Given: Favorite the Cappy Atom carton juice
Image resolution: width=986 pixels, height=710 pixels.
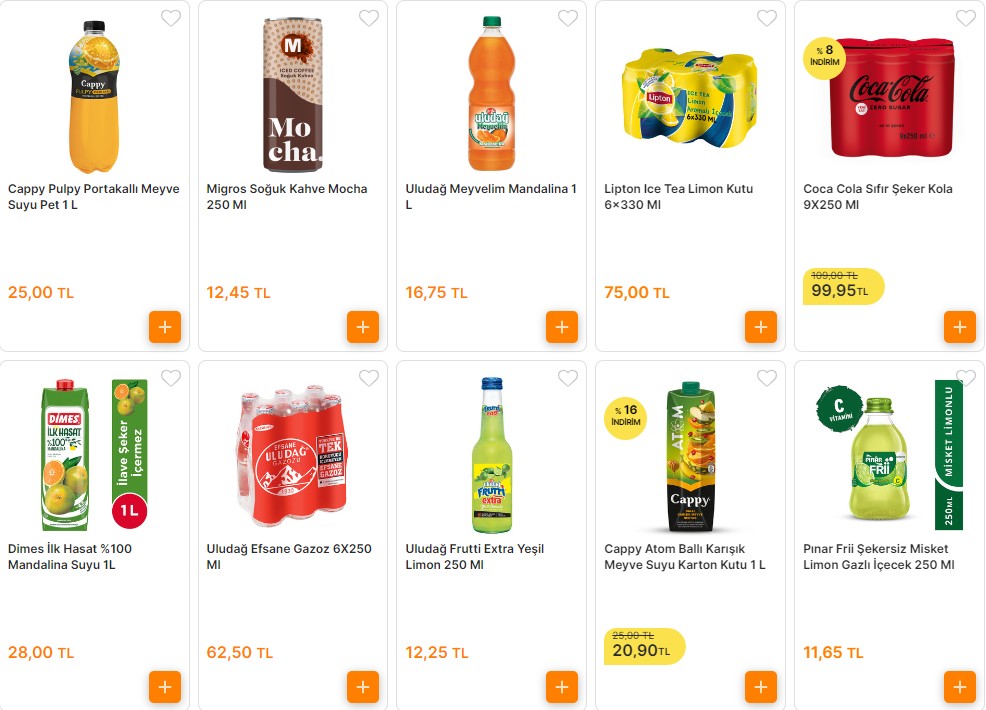Looking at the screenshot, I should [767, 378].
